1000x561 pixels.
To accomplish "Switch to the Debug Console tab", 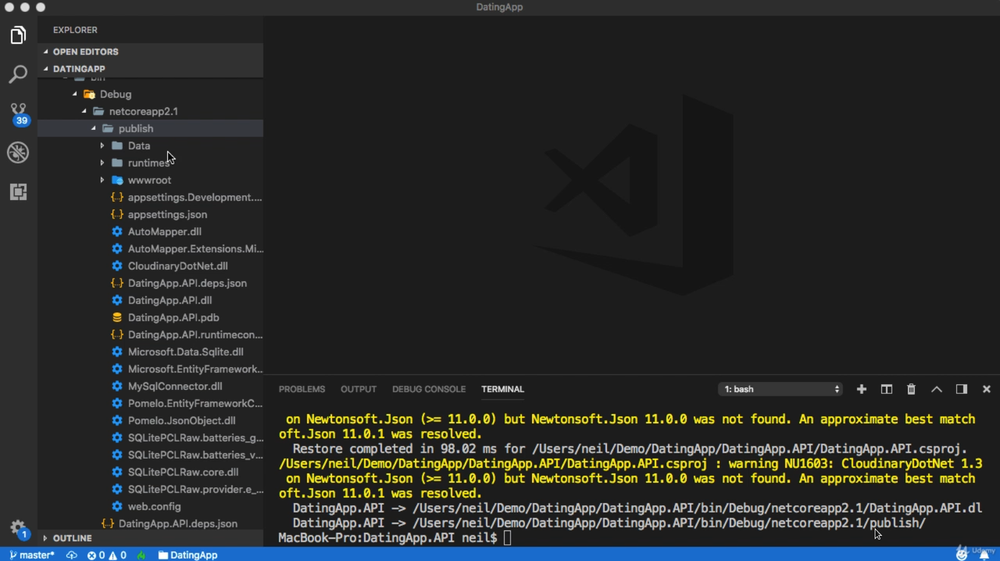I will point(429,389).
